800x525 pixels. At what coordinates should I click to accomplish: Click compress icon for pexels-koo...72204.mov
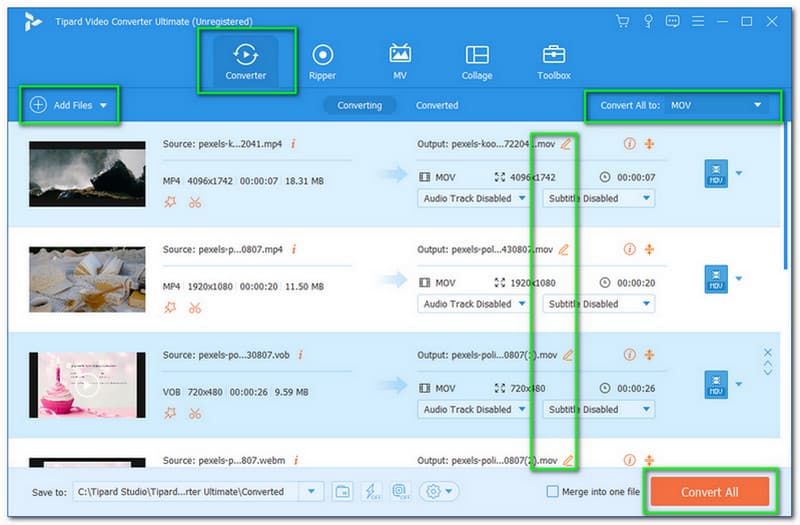click(649, 144)
